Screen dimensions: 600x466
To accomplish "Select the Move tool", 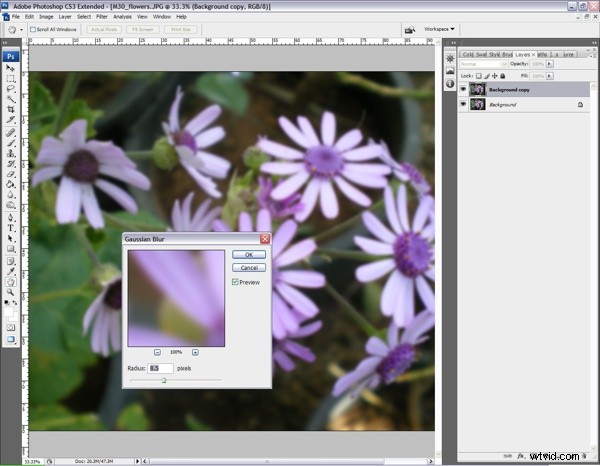I will [10, 68].
